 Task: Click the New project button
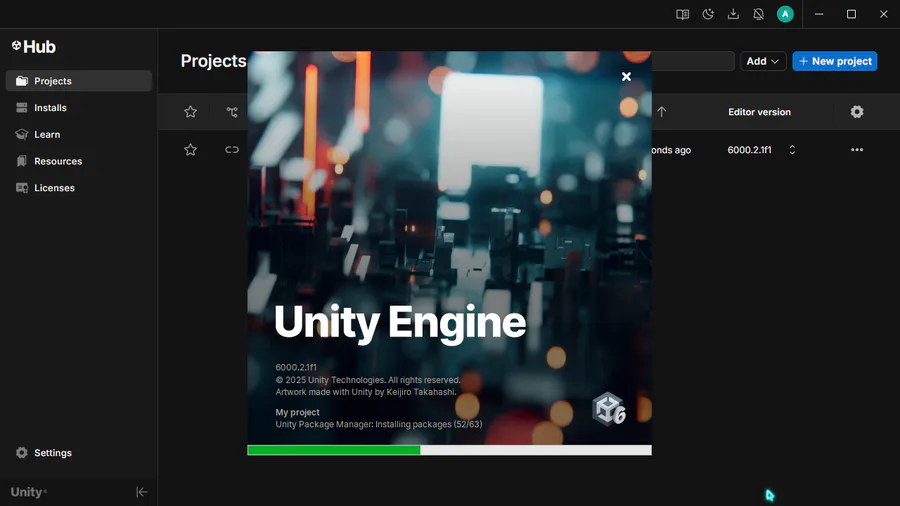tap(835, 61)
